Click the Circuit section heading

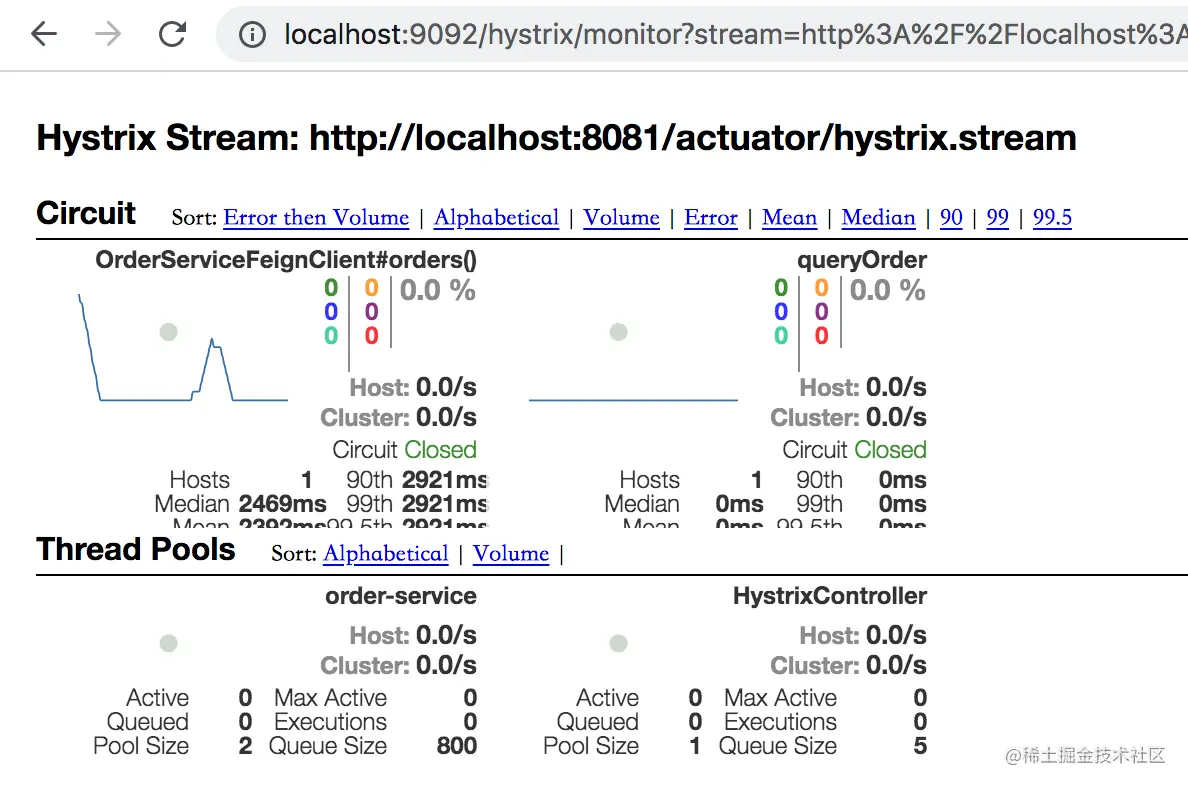(86, 213)
